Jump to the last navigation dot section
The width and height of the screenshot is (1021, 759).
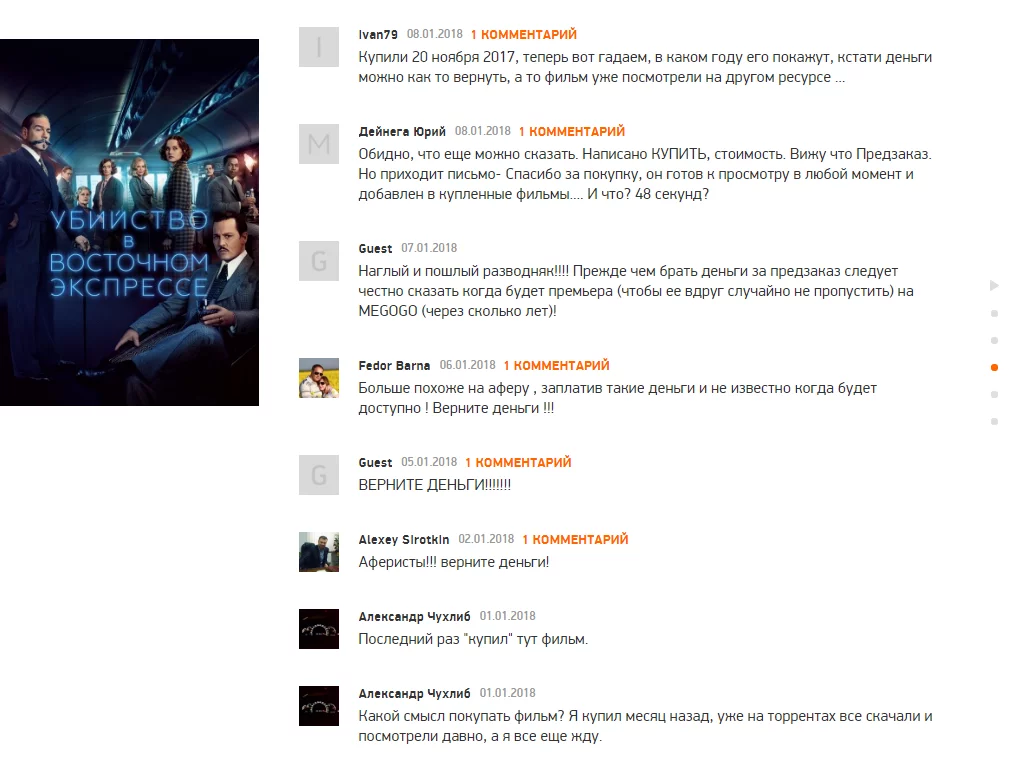994,422
